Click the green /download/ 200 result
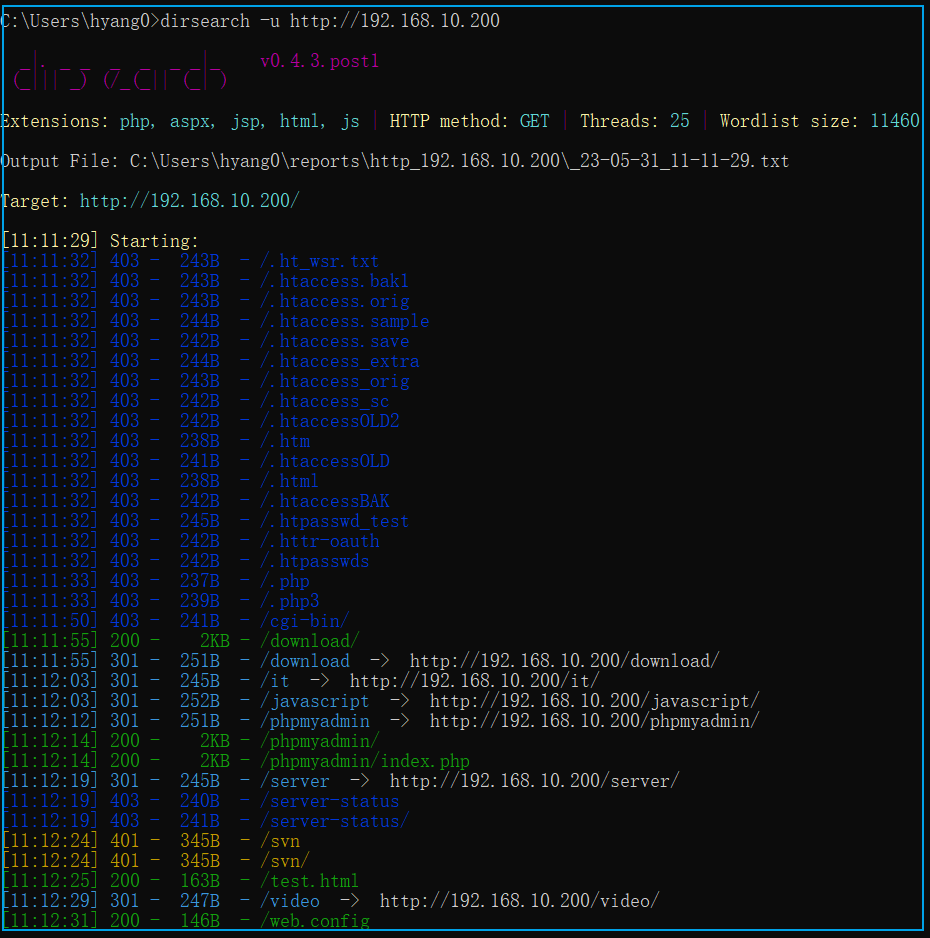The width and height of the screenshot is (930, 938). pos(310,641)
